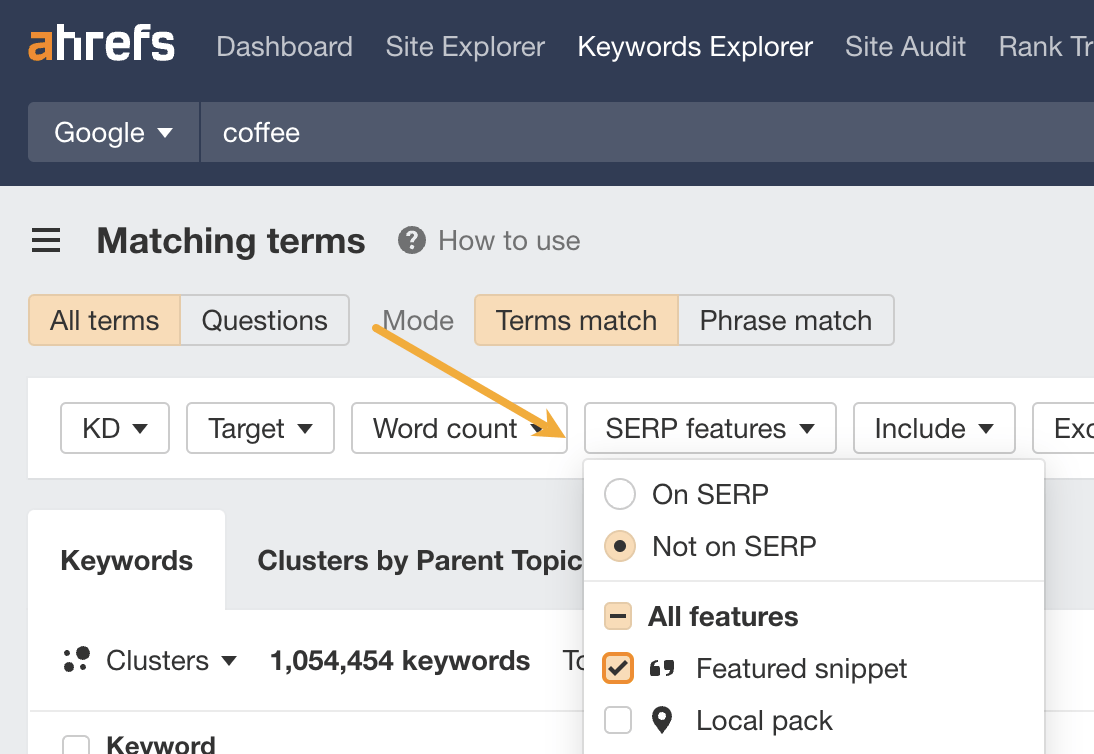Switch to the Clusters by Parent Topic tab
The width and height of the screenshot is (1094, 754).
click(420, 560)
